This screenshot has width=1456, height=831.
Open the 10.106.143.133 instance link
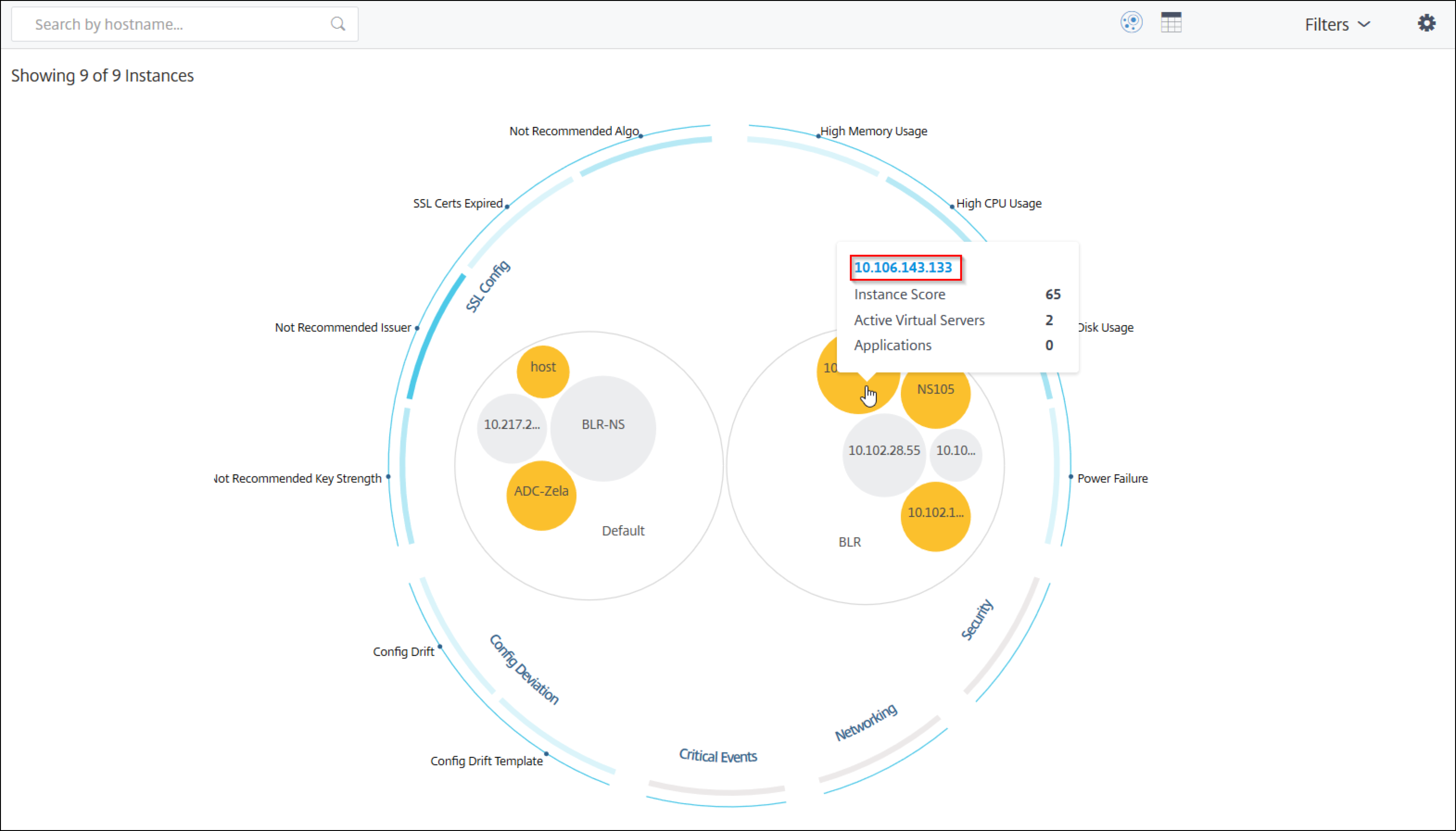903,268
